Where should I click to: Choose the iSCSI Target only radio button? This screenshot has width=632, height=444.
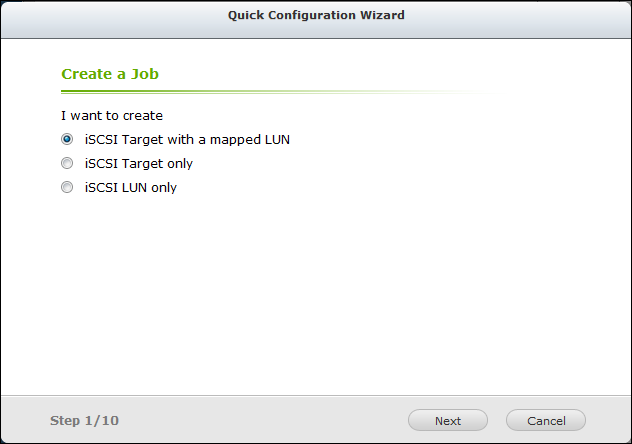pos(67,163)
